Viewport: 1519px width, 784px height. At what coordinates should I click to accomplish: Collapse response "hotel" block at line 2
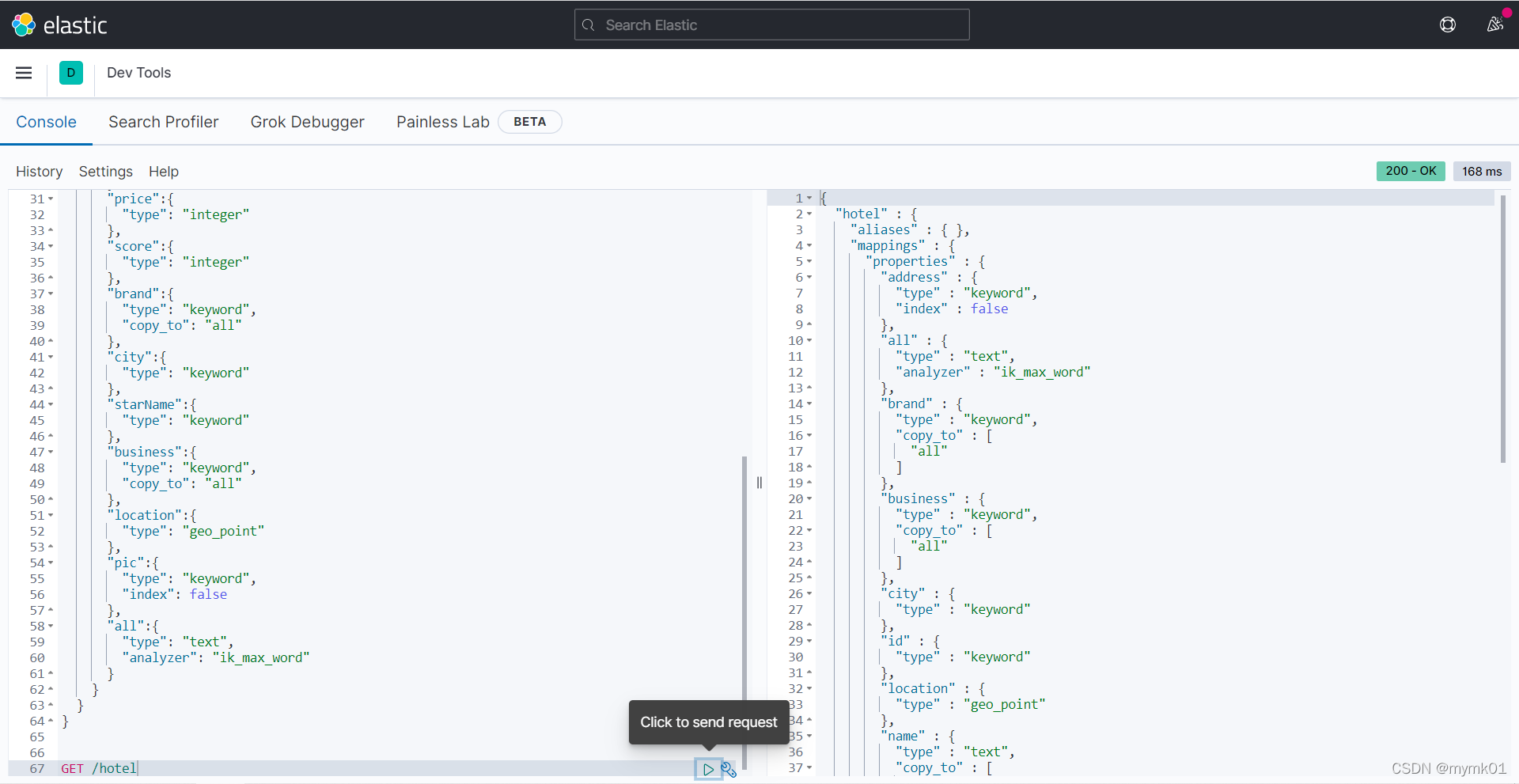809,214
